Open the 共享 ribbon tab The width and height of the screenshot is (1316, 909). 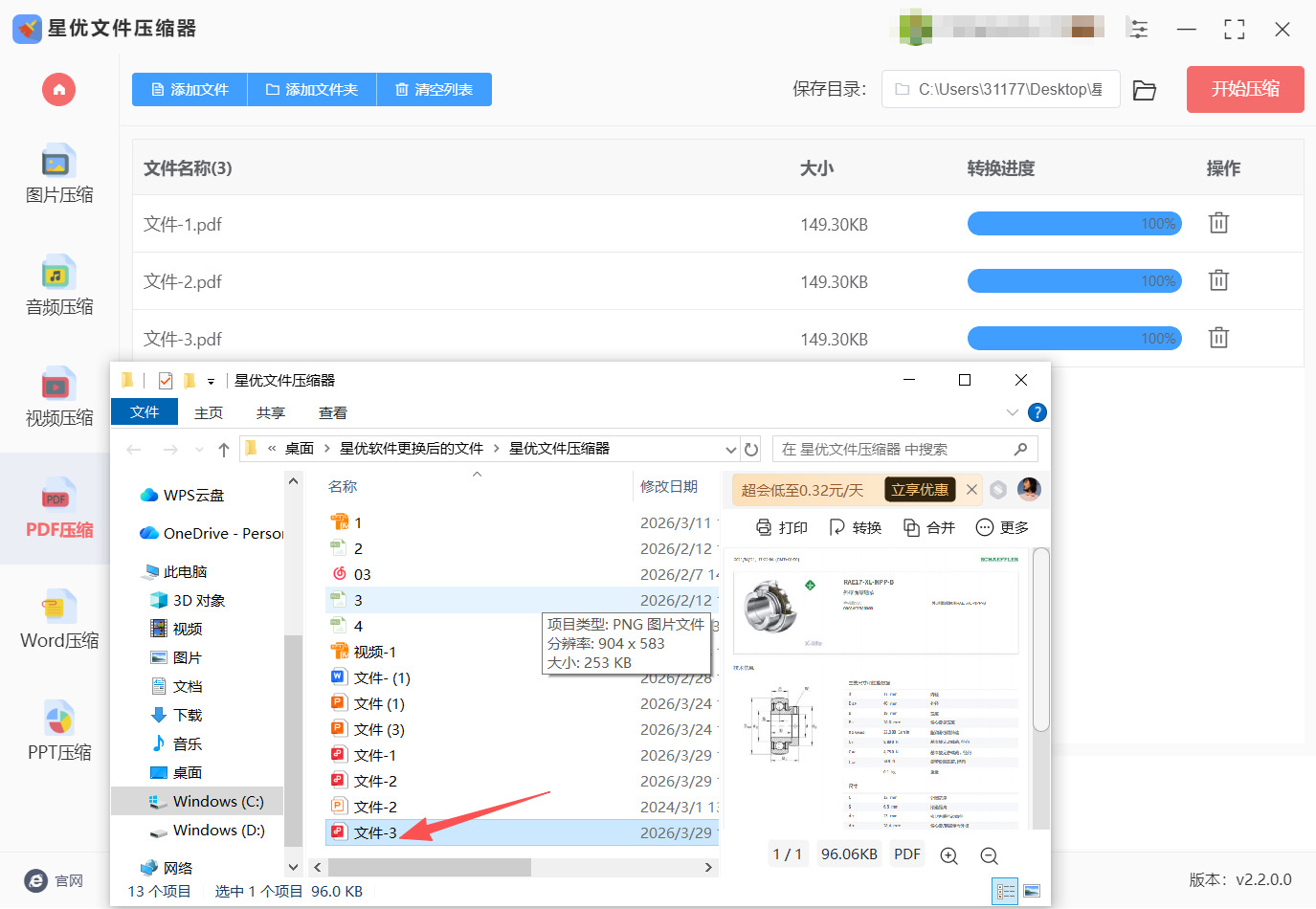[271, 412]
